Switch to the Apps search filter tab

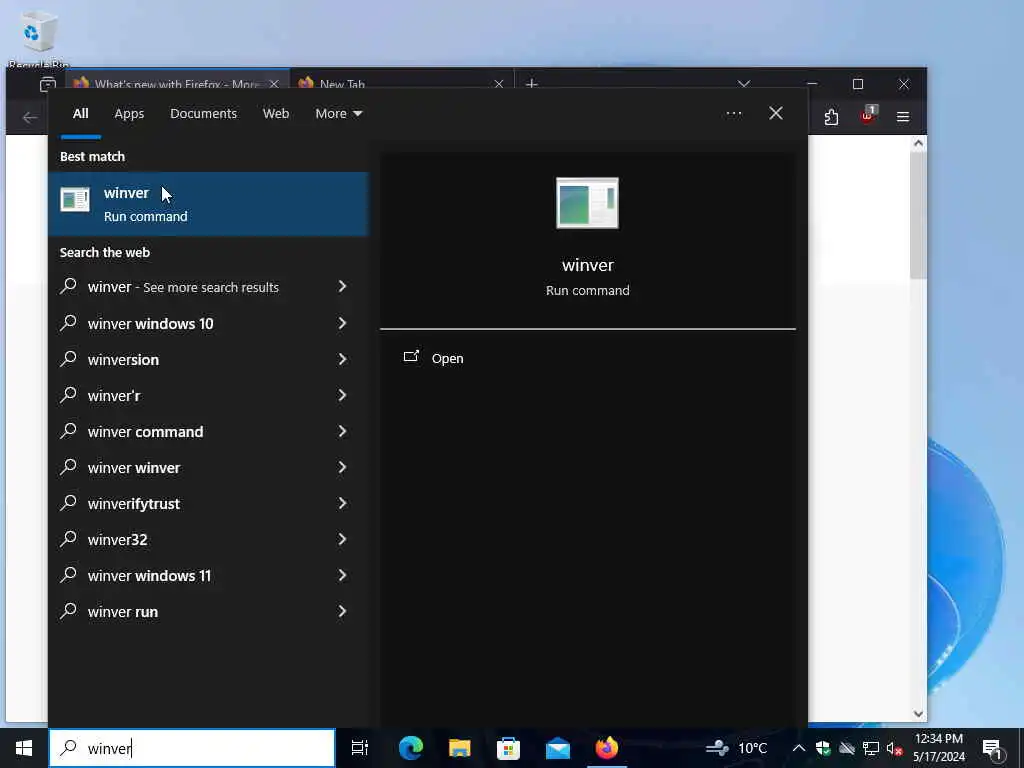coord(129,114)
